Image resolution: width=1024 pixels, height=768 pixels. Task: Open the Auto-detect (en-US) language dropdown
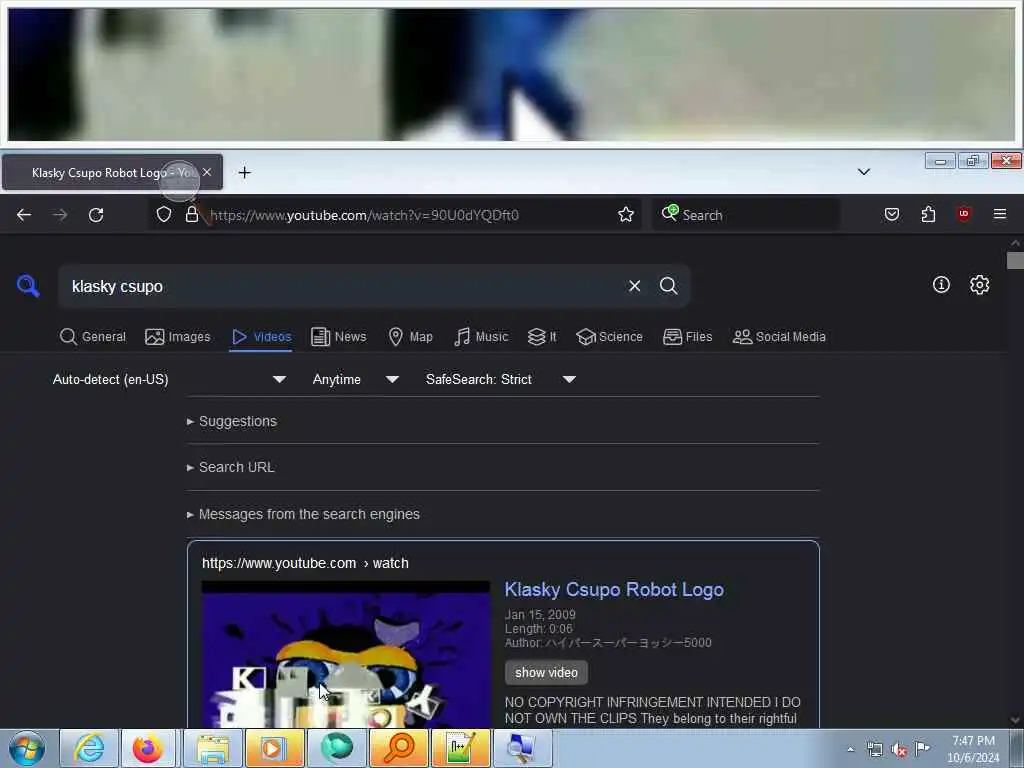click(169, 379)
